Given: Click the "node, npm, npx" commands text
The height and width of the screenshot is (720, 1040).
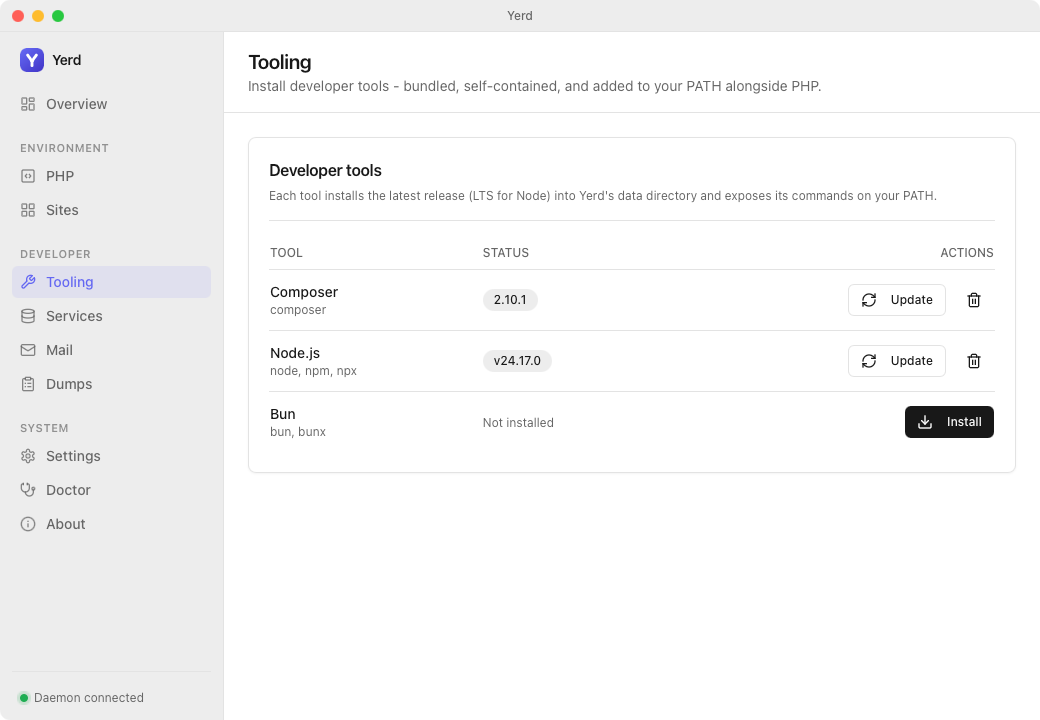Looking at the screenshot, I should [x=313, y=371].
